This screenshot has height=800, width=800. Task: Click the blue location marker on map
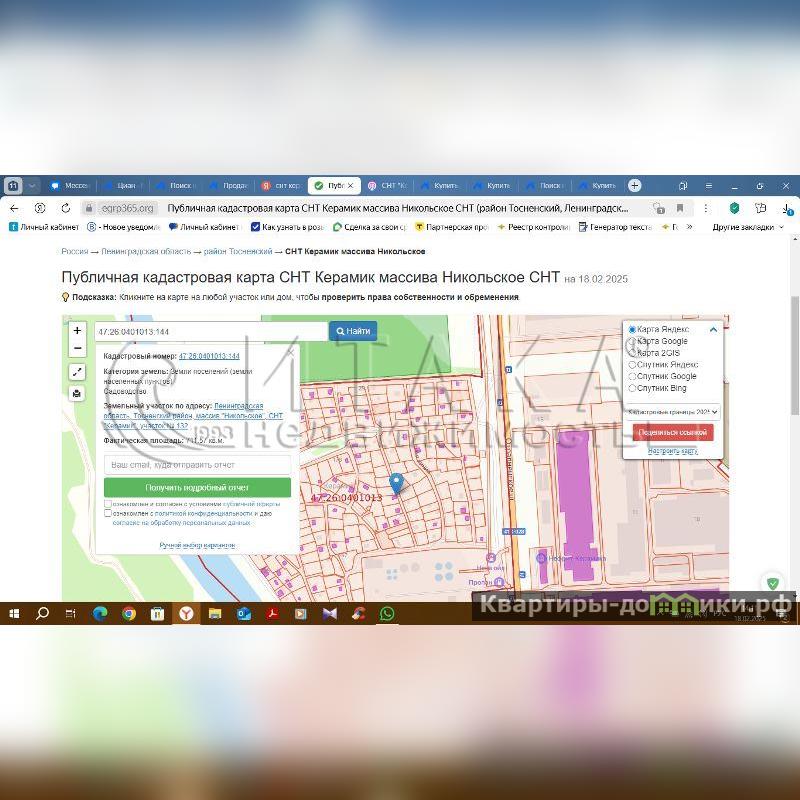point(396,484)
